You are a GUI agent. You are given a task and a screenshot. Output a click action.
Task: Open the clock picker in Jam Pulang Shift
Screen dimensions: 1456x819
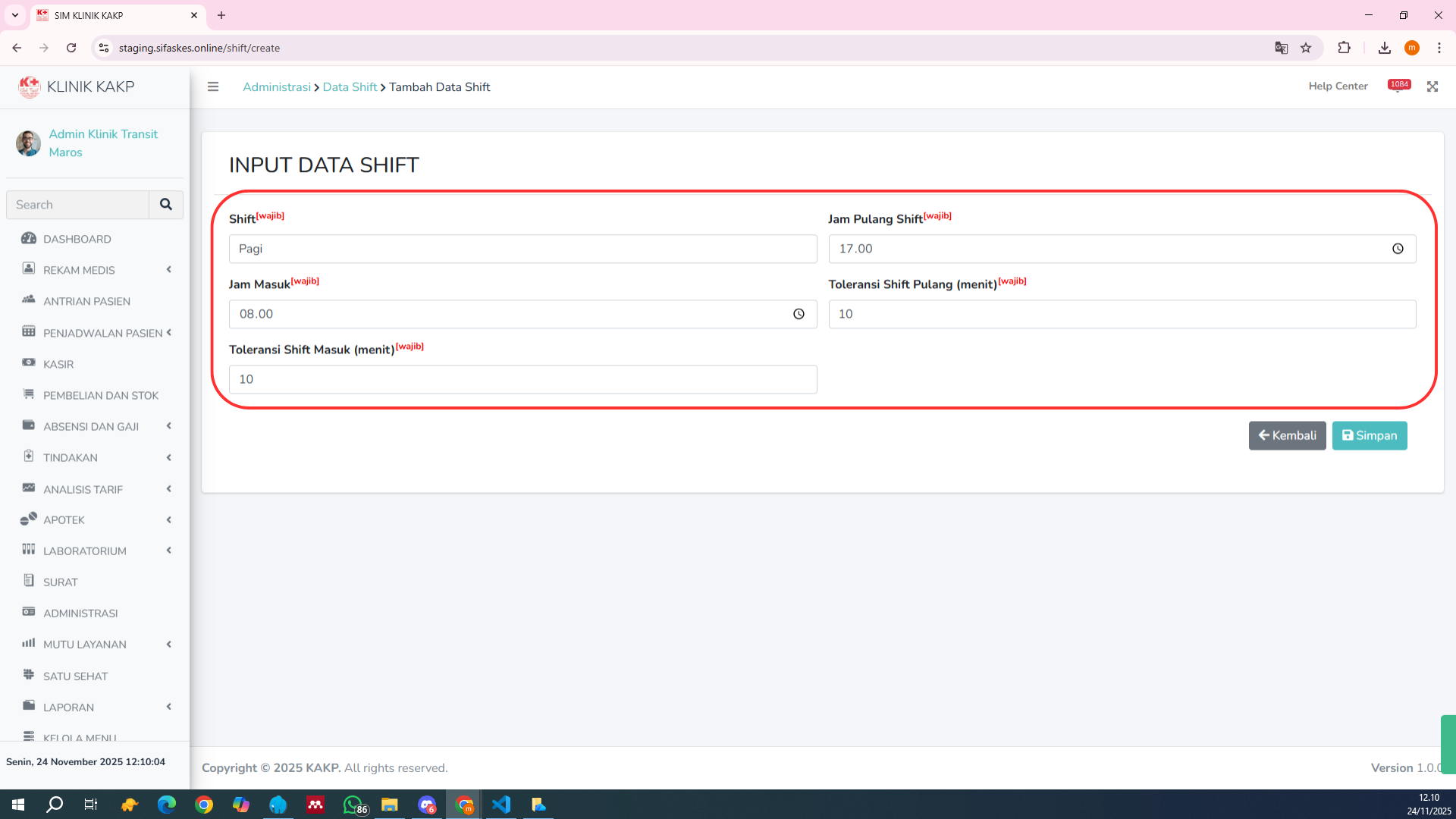pyautogui.click(x=1398, y=249)
